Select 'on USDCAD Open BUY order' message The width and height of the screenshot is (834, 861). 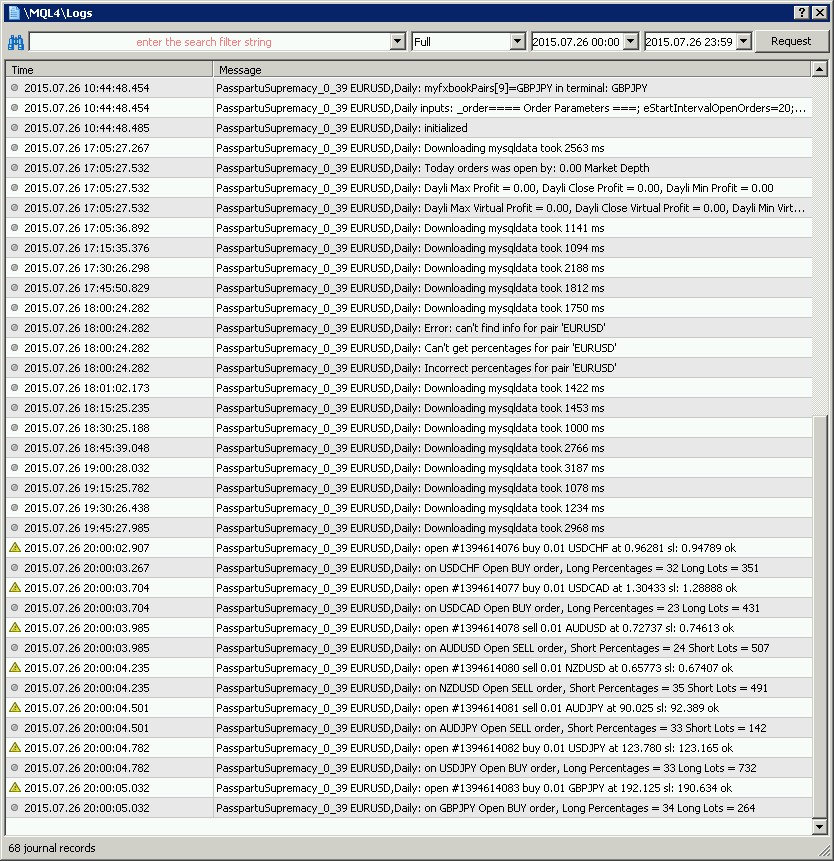488,608
